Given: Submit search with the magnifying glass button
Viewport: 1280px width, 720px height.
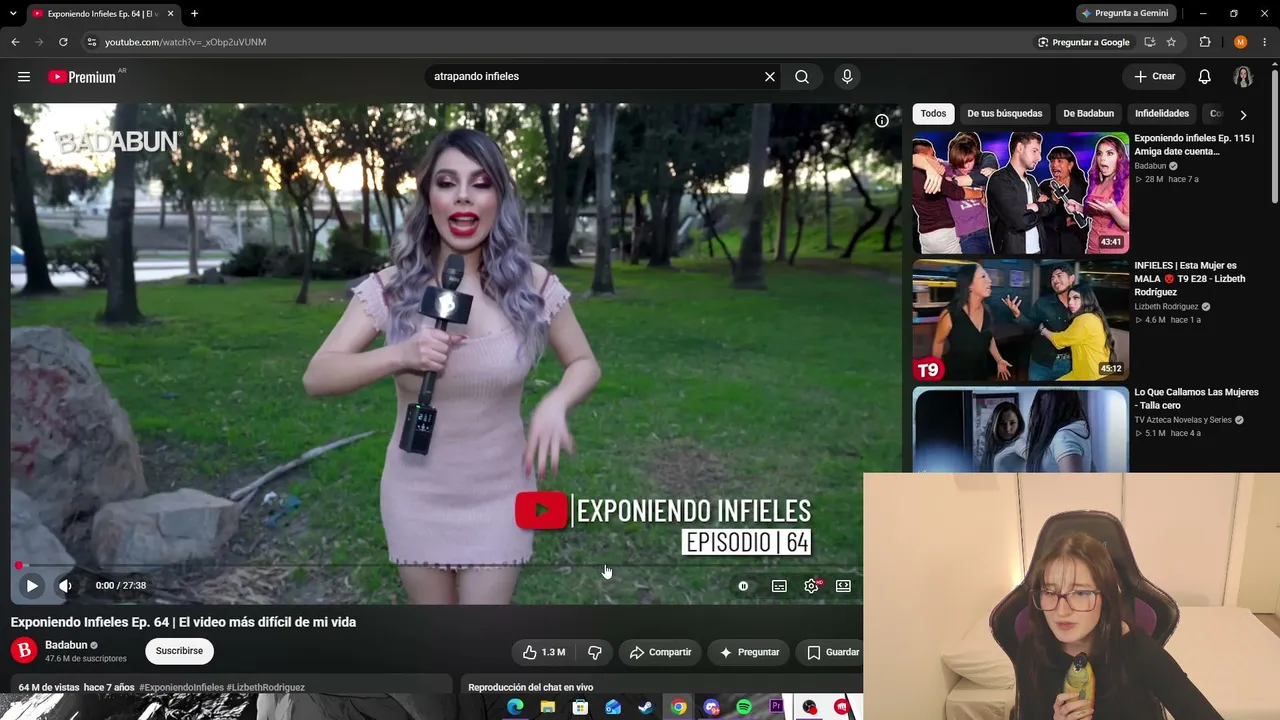Looking at the screenshot, I should point(802,77).
